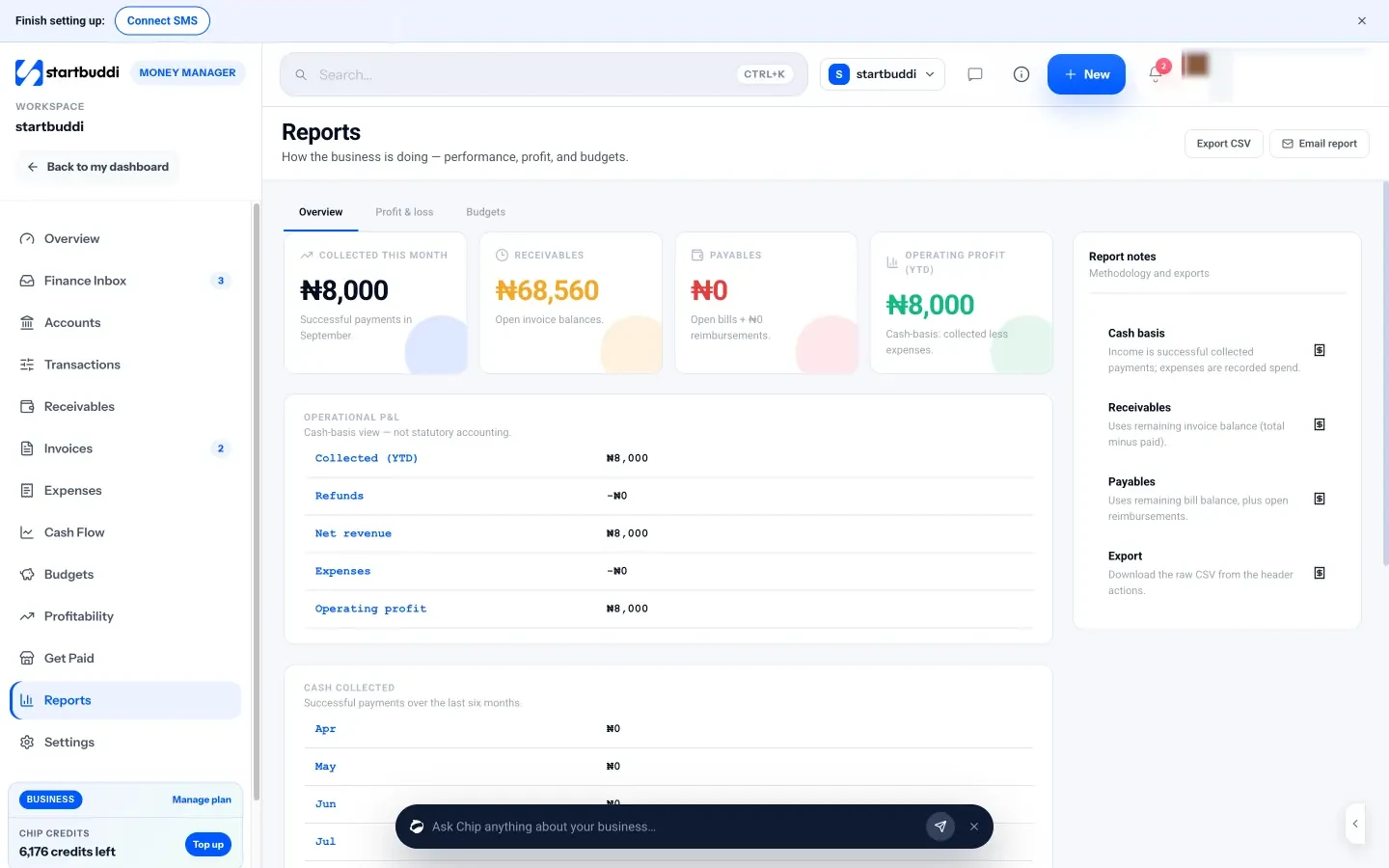Expand the side panel chevron
Screen dimensions: 1389x868
[x=1355, y=824]
